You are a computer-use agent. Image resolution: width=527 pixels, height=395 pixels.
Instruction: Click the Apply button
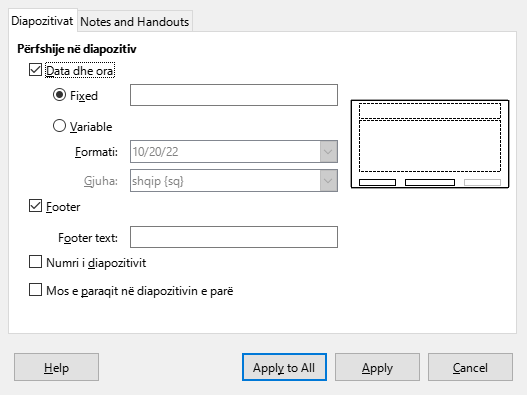(x=377, y=367)
